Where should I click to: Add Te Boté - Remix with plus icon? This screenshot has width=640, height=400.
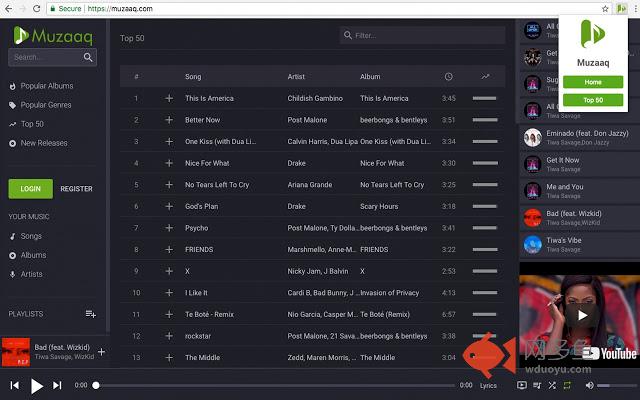click(x=169, y=314)
